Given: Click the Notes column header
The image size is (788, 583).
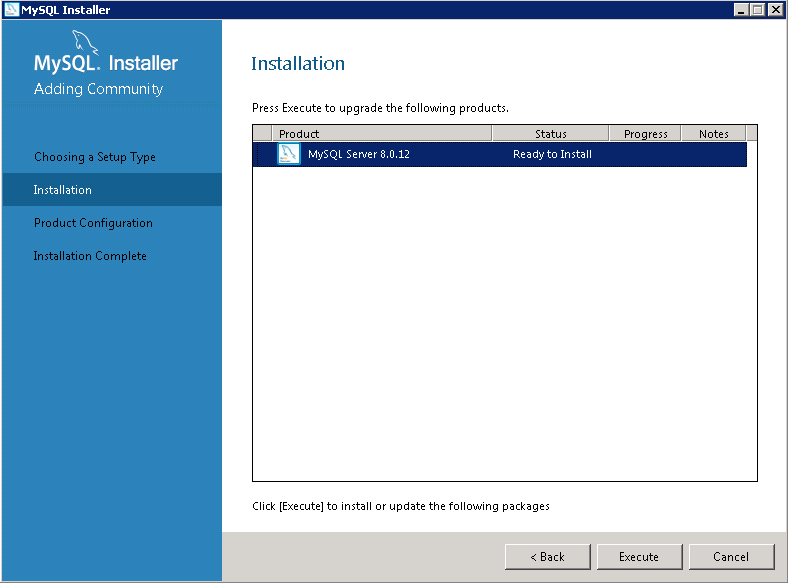Looking at the screenshot, I should pos(714,134).
